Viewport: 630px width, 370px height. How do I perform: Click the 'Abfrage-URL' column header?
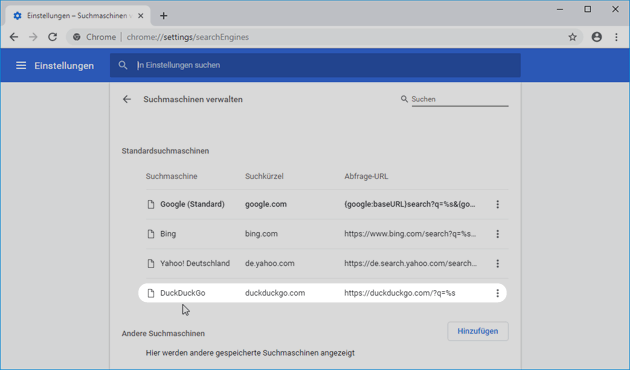[x=366, y=176]
